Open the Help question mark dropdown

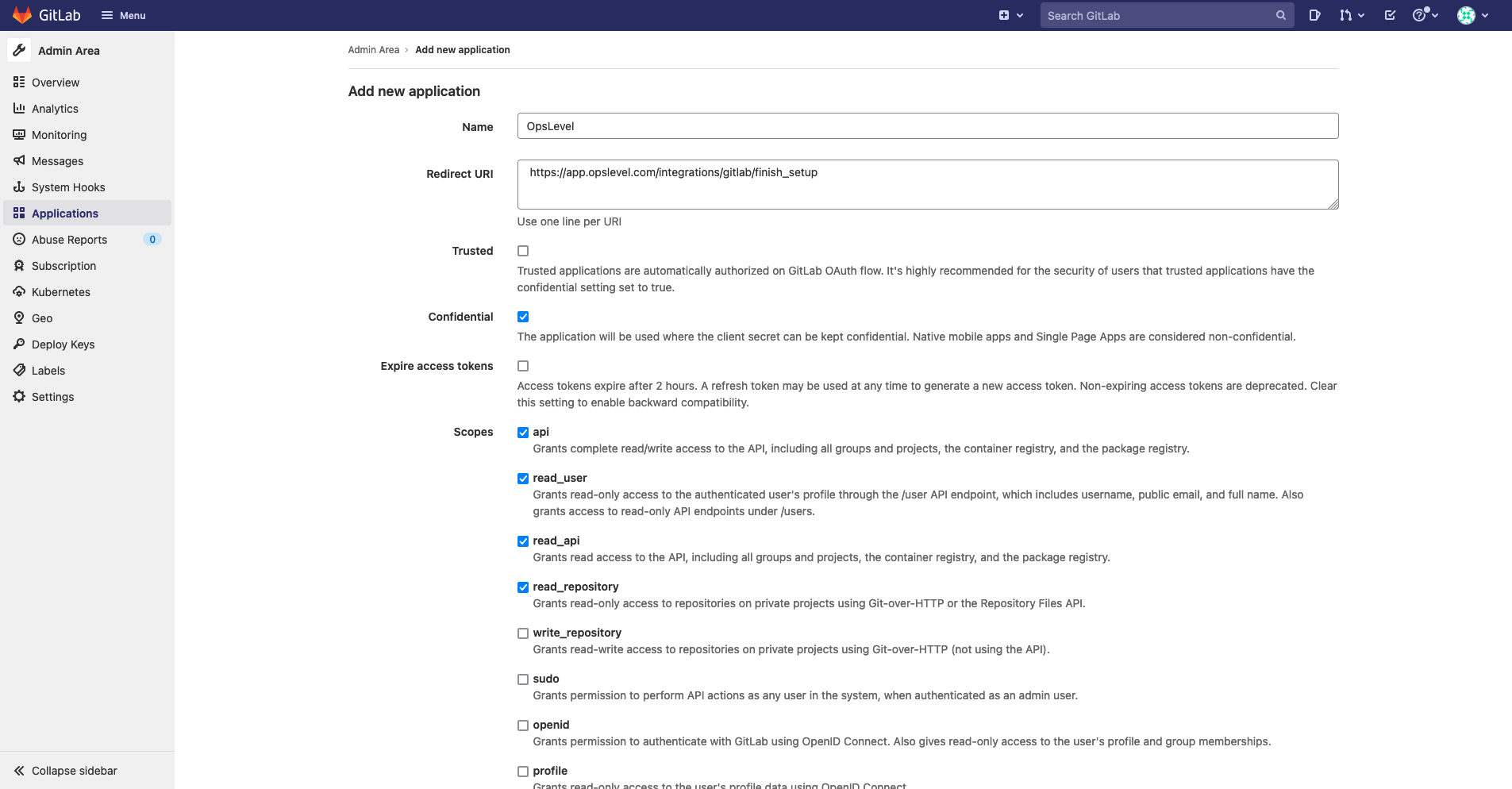click(x=1425, y=15)
